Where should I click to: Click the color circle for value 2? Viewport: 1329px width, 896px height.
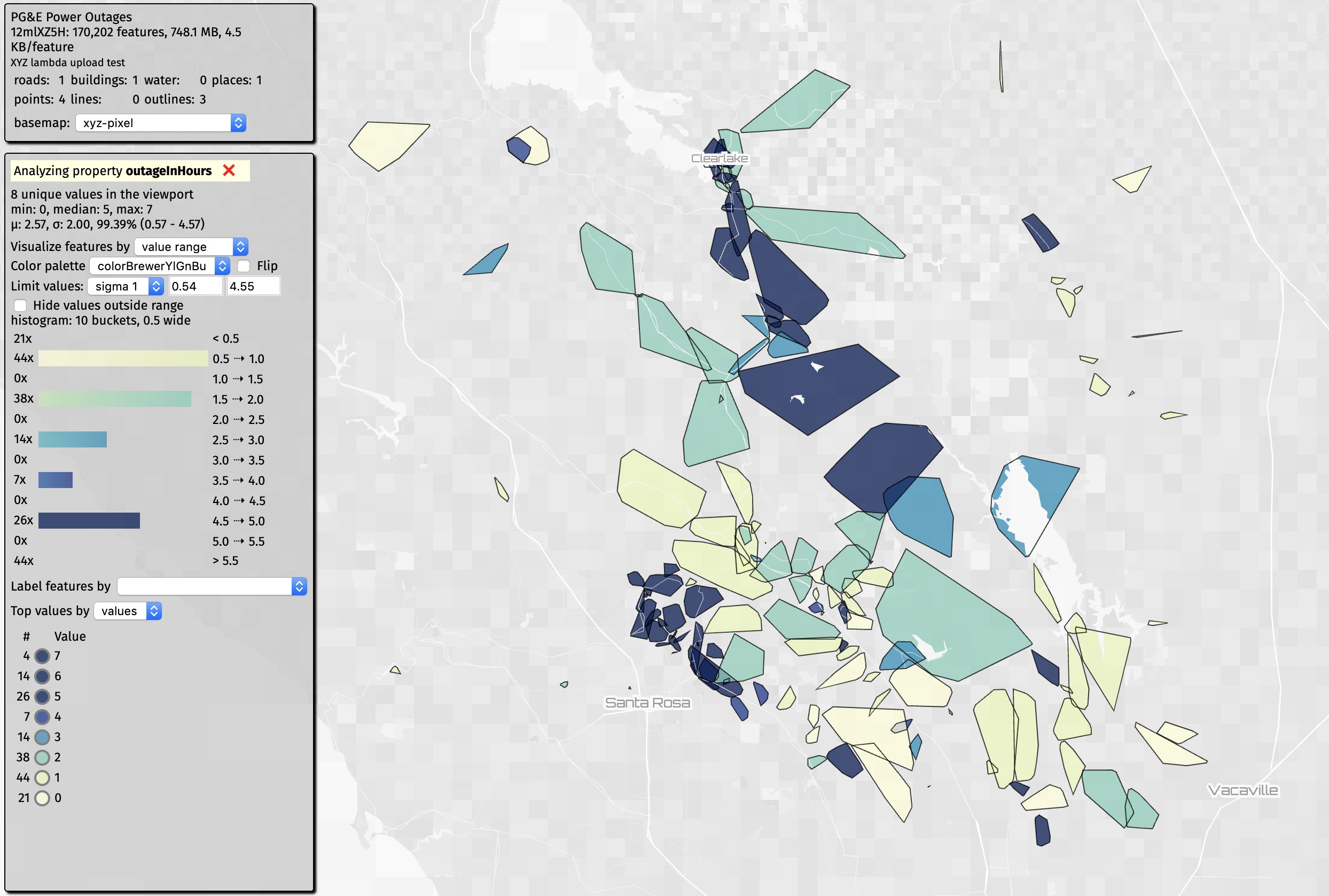click(x=42, y=758)
